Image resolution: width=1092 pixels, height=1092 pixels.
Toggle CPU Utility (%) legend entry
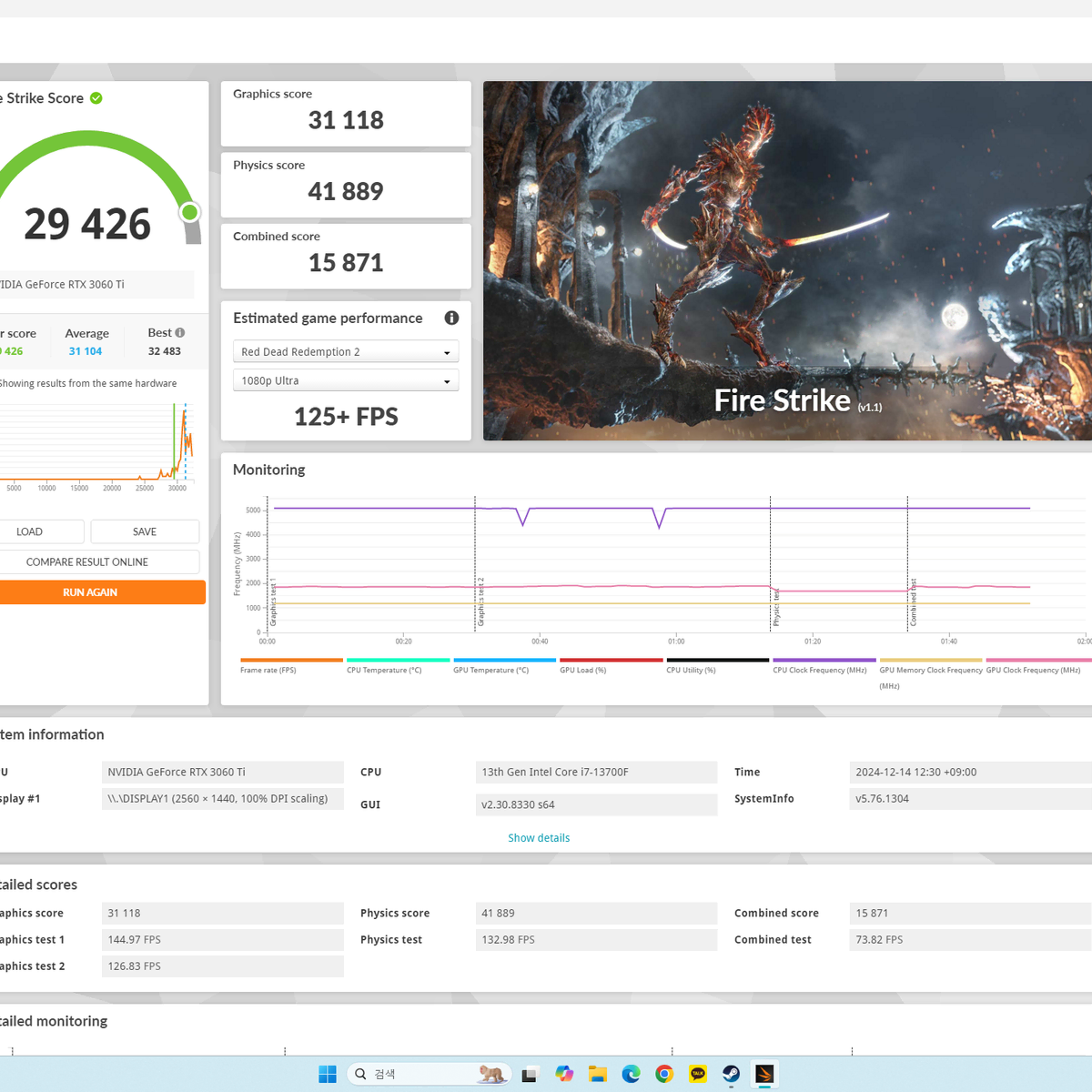coord(717,666)
